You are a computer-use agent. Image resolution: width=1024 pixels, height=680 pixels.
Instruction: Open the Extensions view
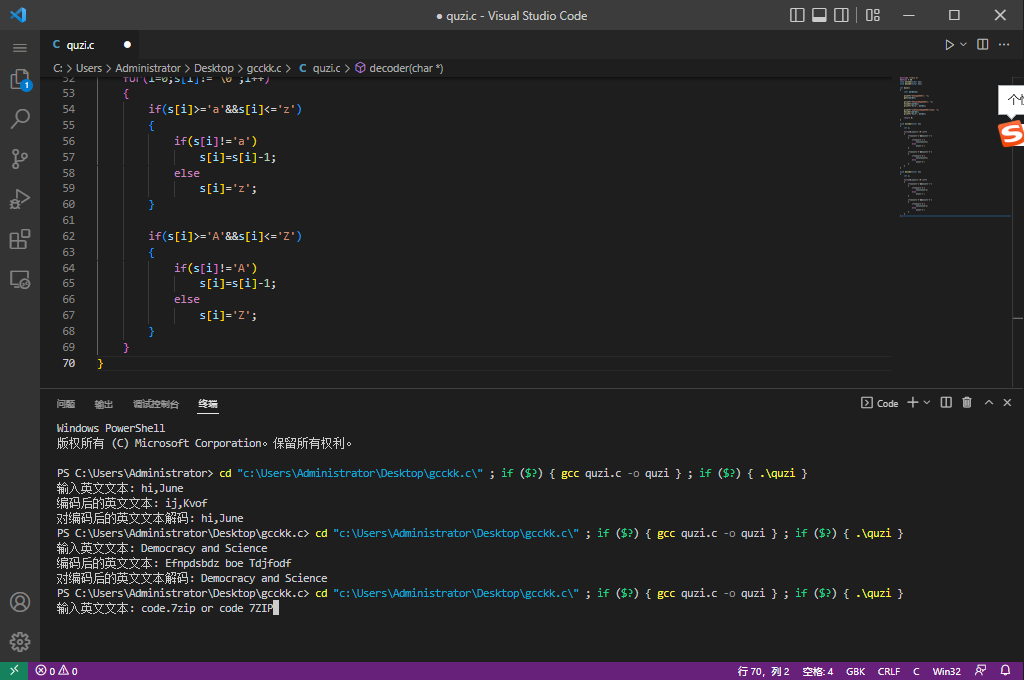pyautogui.click(x=19, y=239)
